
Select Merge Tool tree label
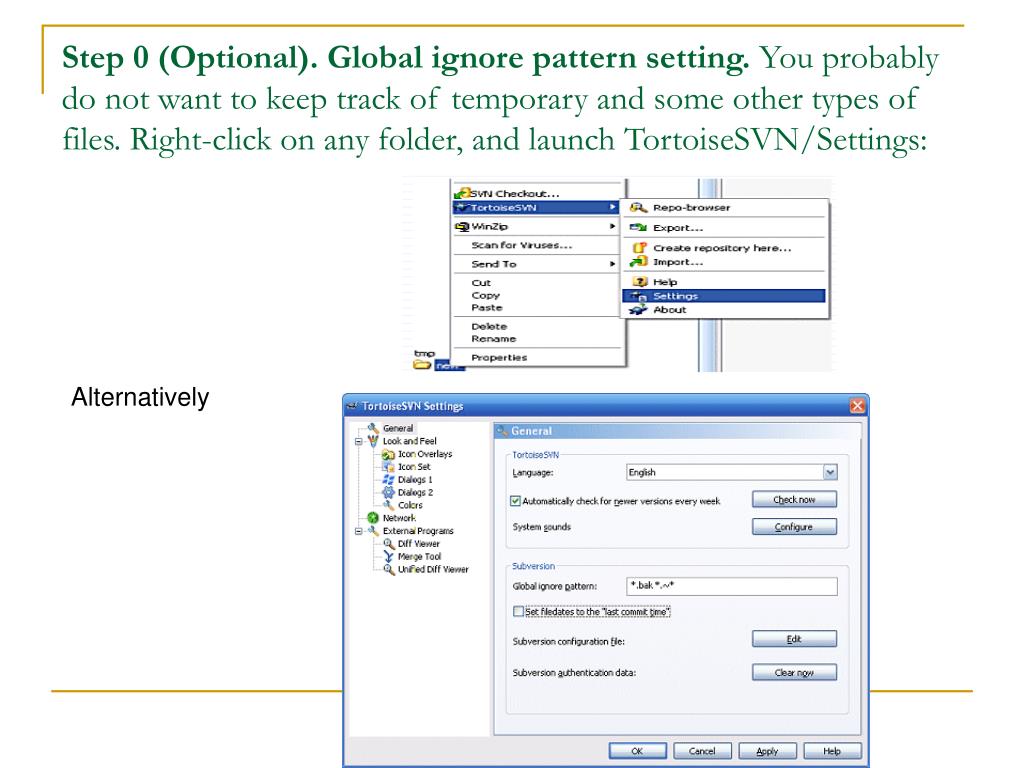[x=419, y=556]
